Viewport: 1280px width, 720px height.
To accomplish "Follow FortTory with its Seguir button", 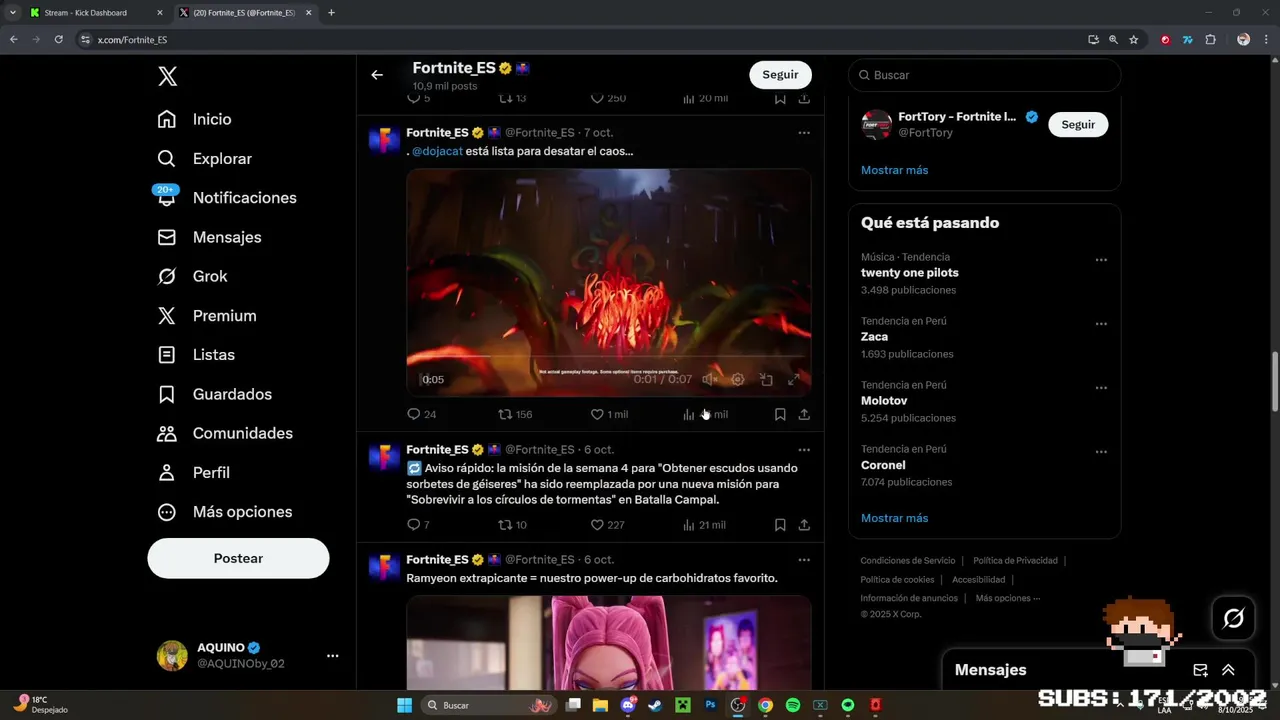I will [1078, 125].
